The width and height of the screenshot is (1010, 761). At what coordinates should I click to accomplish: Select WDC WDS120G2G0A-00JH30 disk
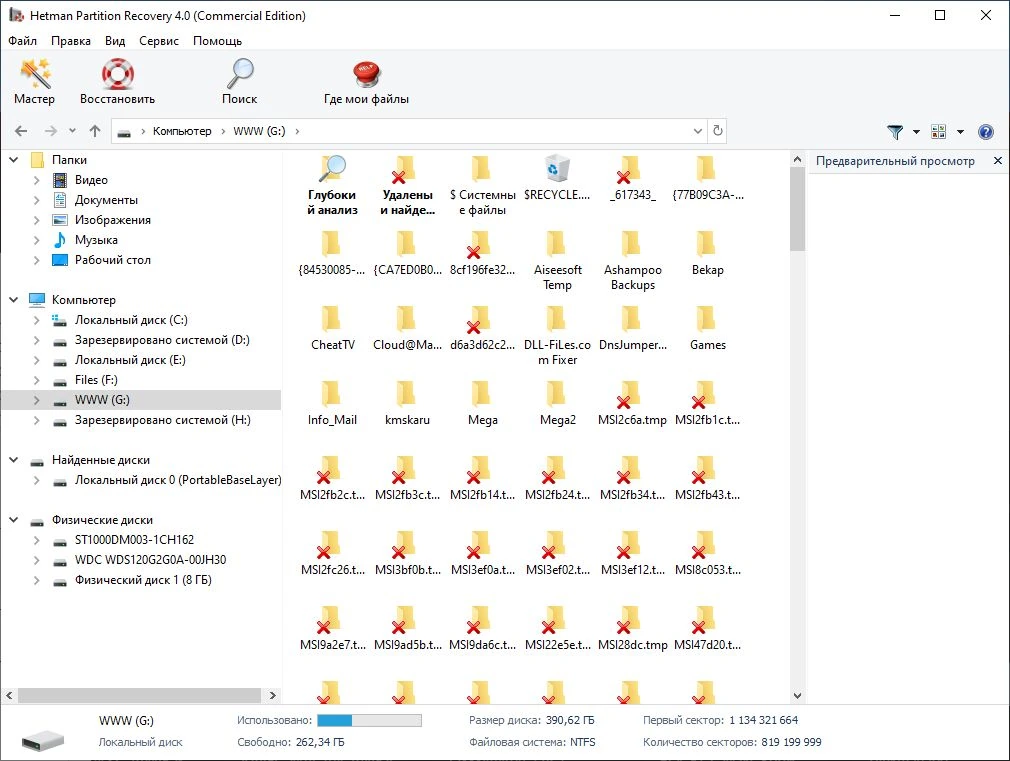click(x=150, y=560)
